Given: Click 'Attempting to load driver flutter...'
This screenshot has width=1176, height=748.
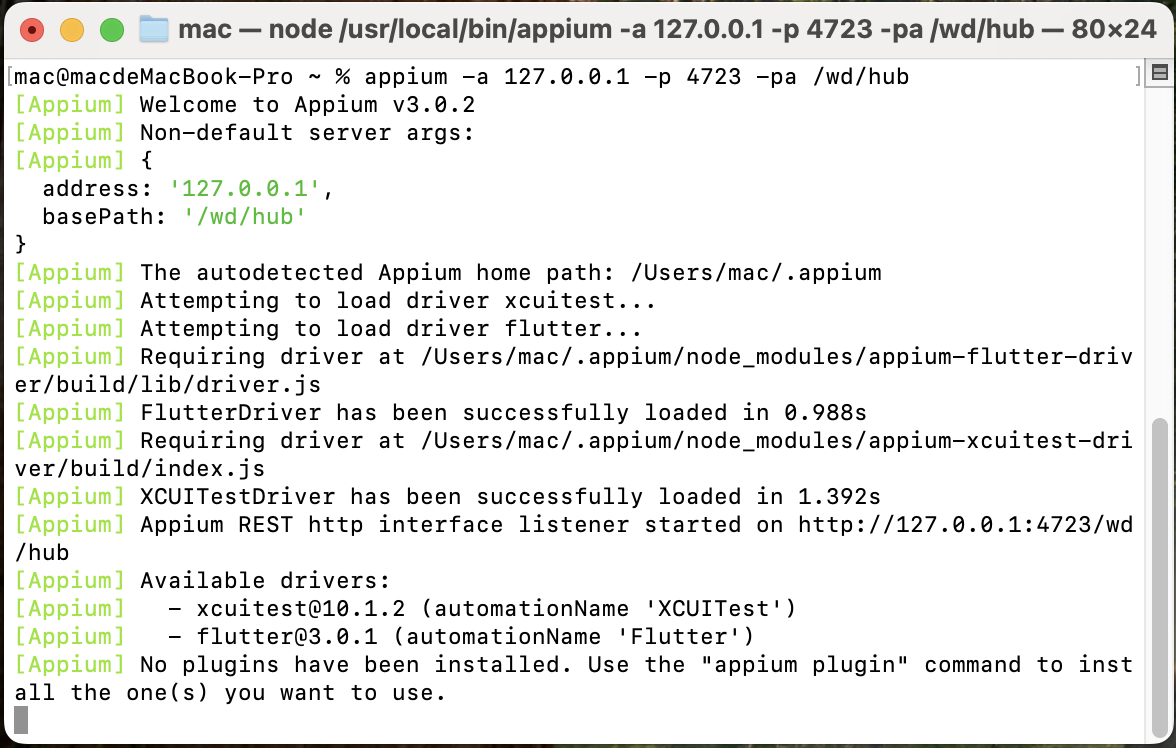Looking at the screenshot, I should (x=391, y=328).
